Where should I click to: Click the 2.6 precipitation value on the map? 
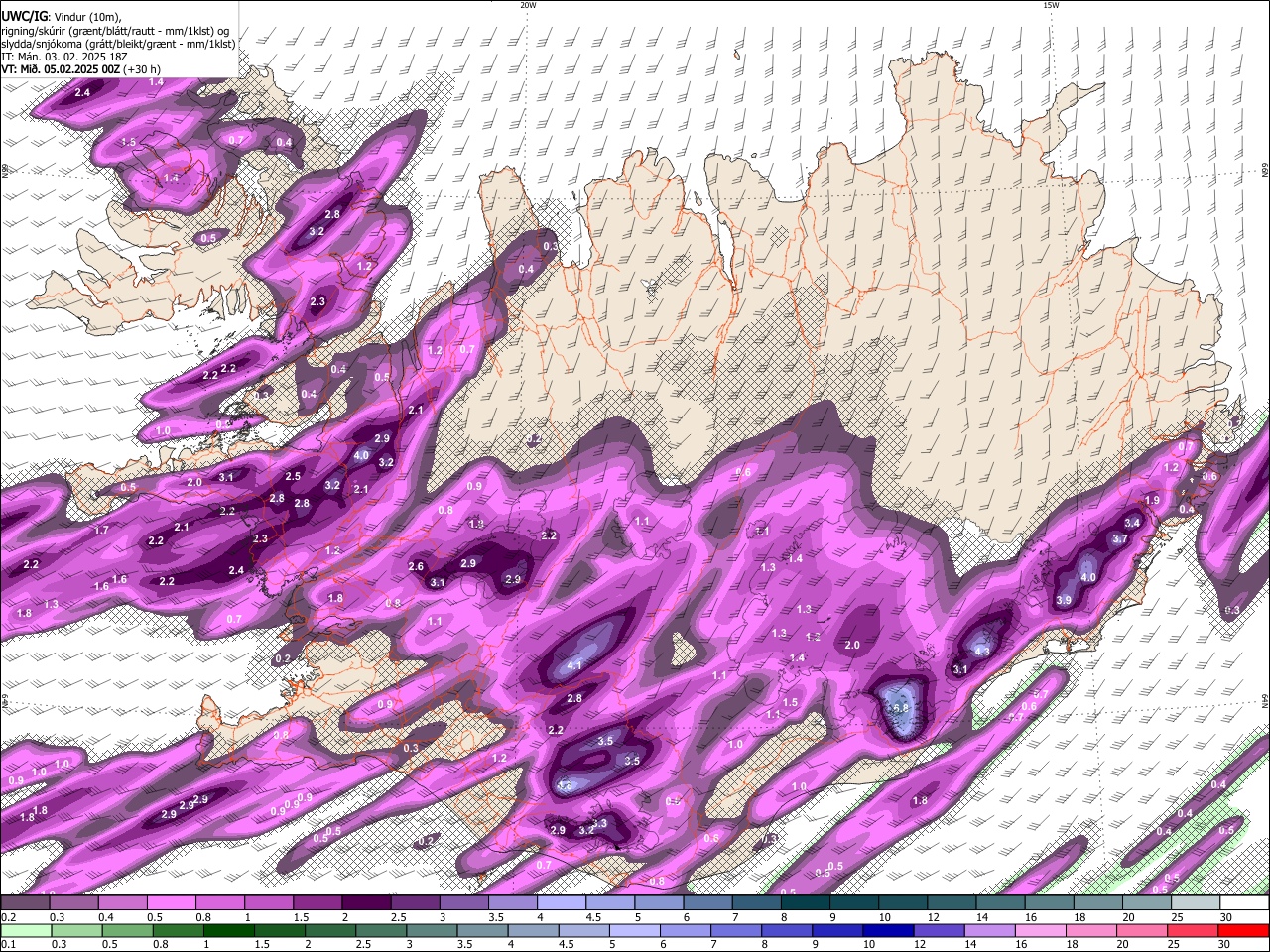click(x=417, y=567)
